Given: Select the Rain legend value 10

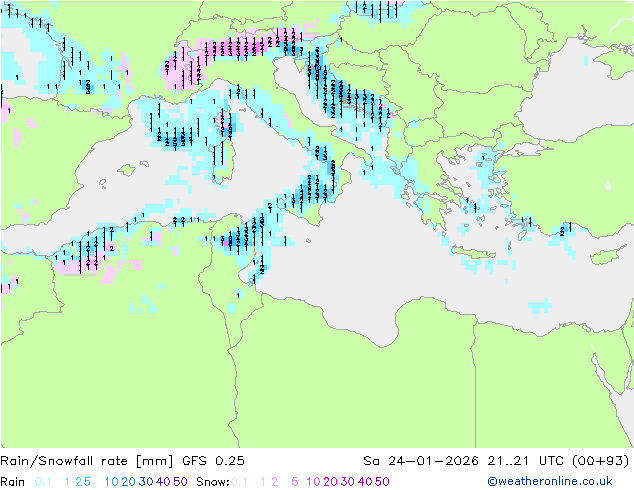Looking at the screenshot, I should pyautogui.click(x=111, y=482).
